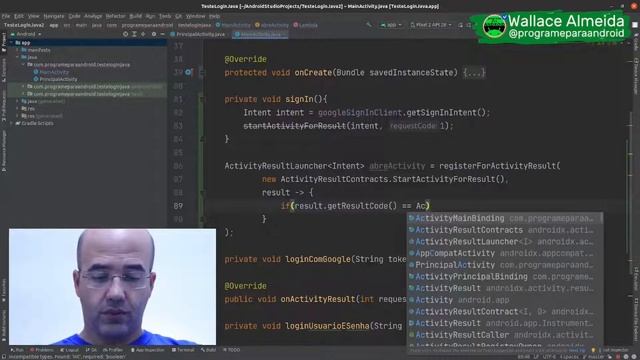Select ActivityMainBinding completion suggestion
The image size is (640, 360).
505,218
